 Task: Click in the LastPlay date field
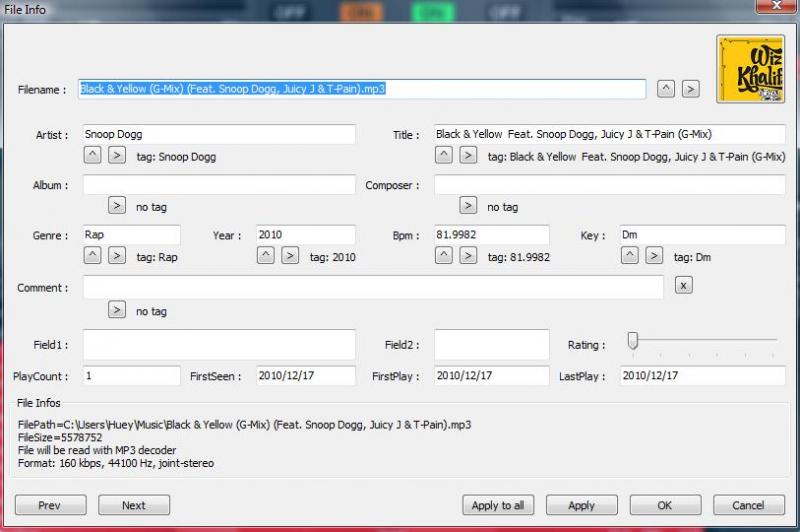point(703,376)
